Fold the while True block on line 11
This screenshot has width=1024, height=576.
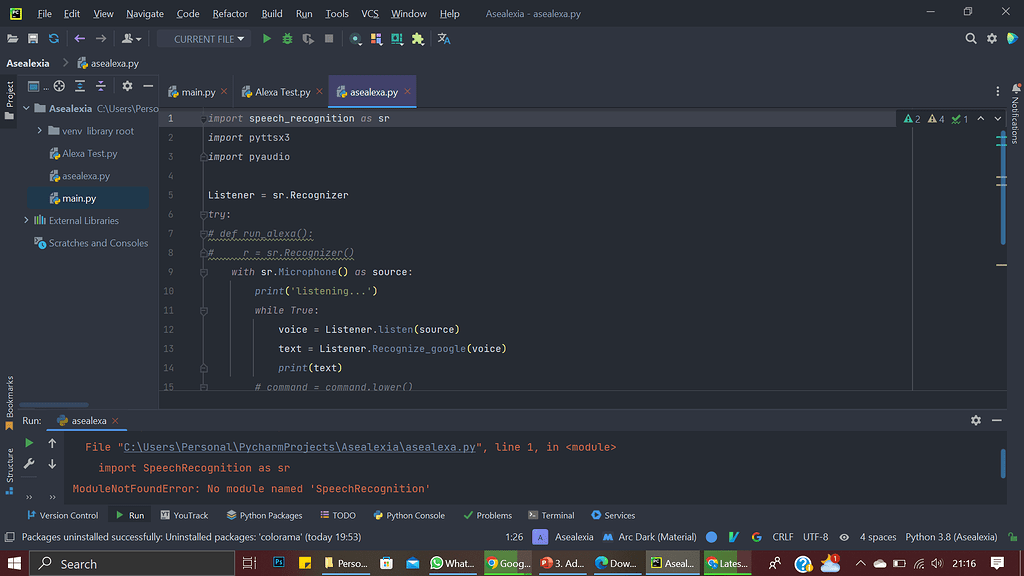204,310
